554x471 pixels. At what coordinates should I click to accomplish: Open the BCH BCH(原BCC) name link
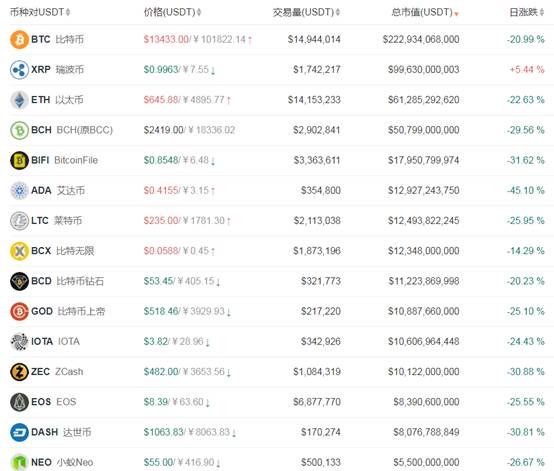tap(72, 130)
